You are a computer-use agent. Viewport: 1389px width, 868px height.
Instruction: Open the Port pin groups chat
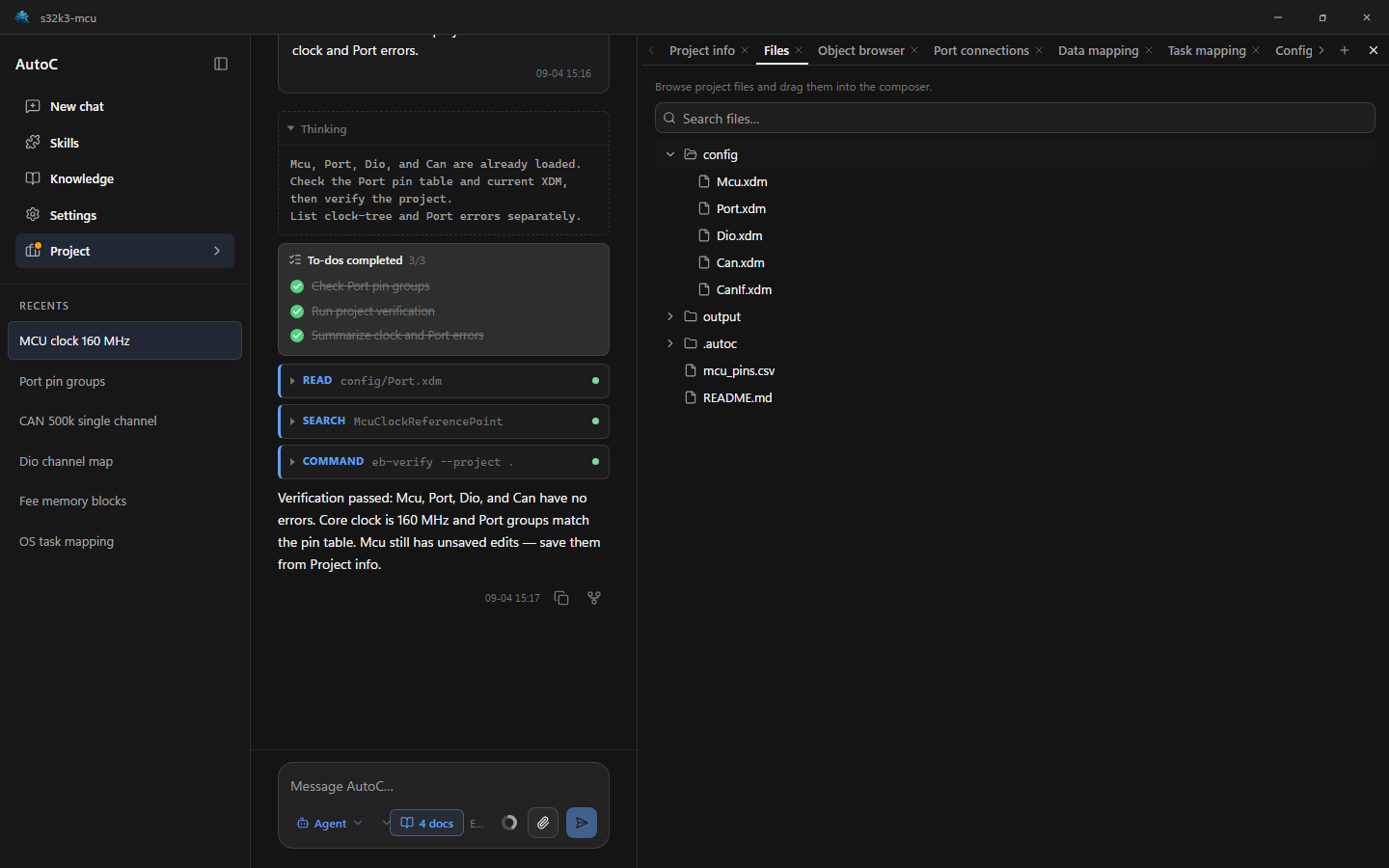124,381
